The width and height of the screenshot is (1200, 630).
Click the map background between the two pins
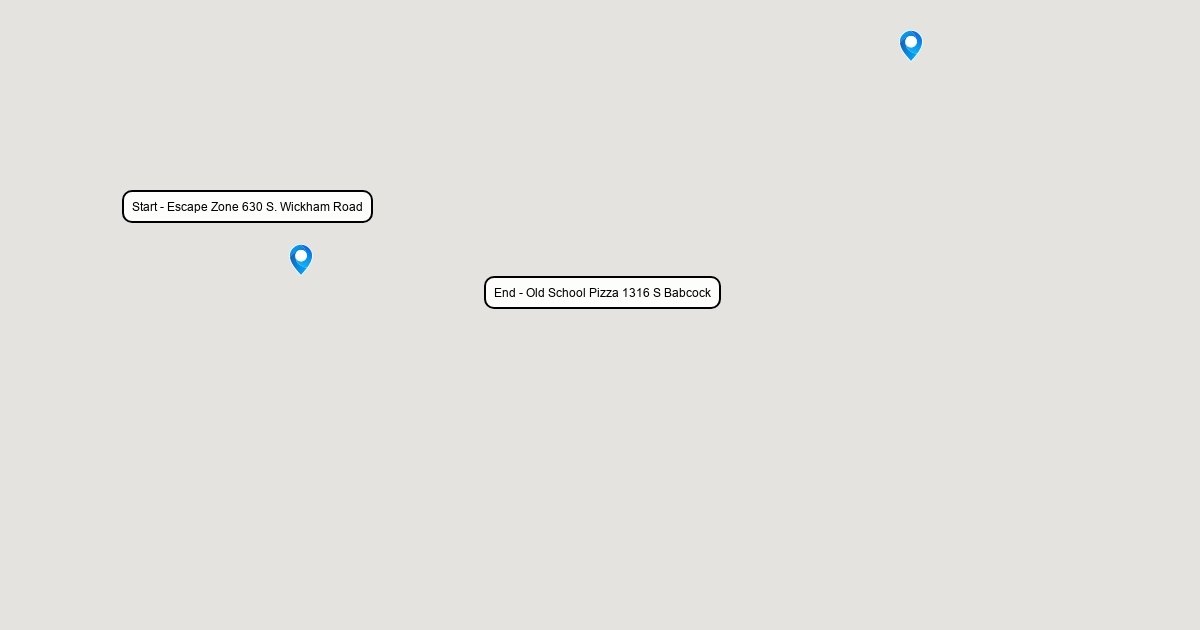click(x=606, y=152)
